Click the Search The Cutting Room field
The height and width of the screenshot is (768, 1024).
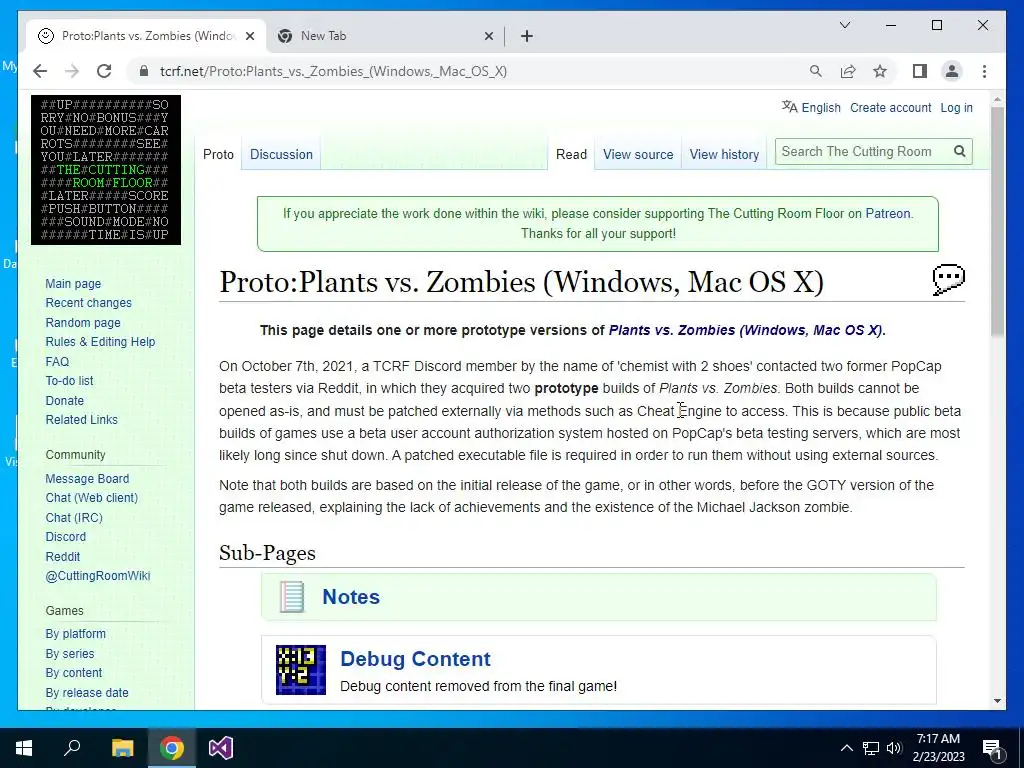pyautogui.click(x=862, y=152)
